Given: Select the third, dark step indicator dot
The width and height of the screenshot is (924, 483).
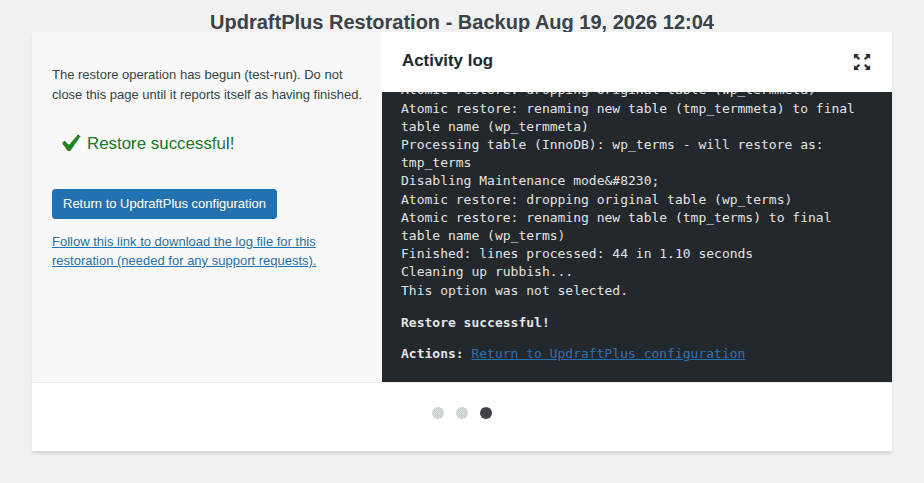Looking at the screenshot, I should point(486,413).
